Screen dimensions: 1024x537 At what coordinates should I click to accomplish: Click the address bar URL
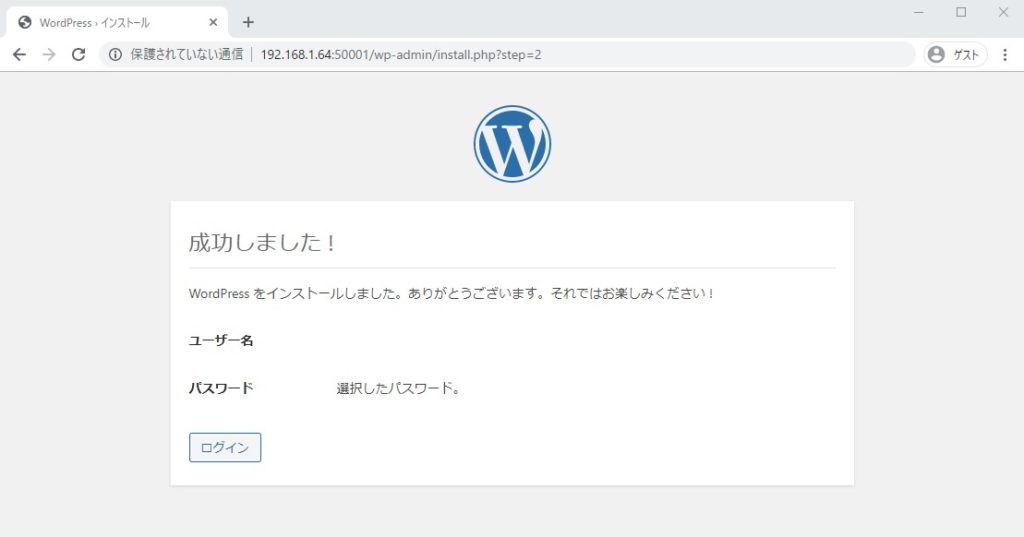click(x=400, y=55)
